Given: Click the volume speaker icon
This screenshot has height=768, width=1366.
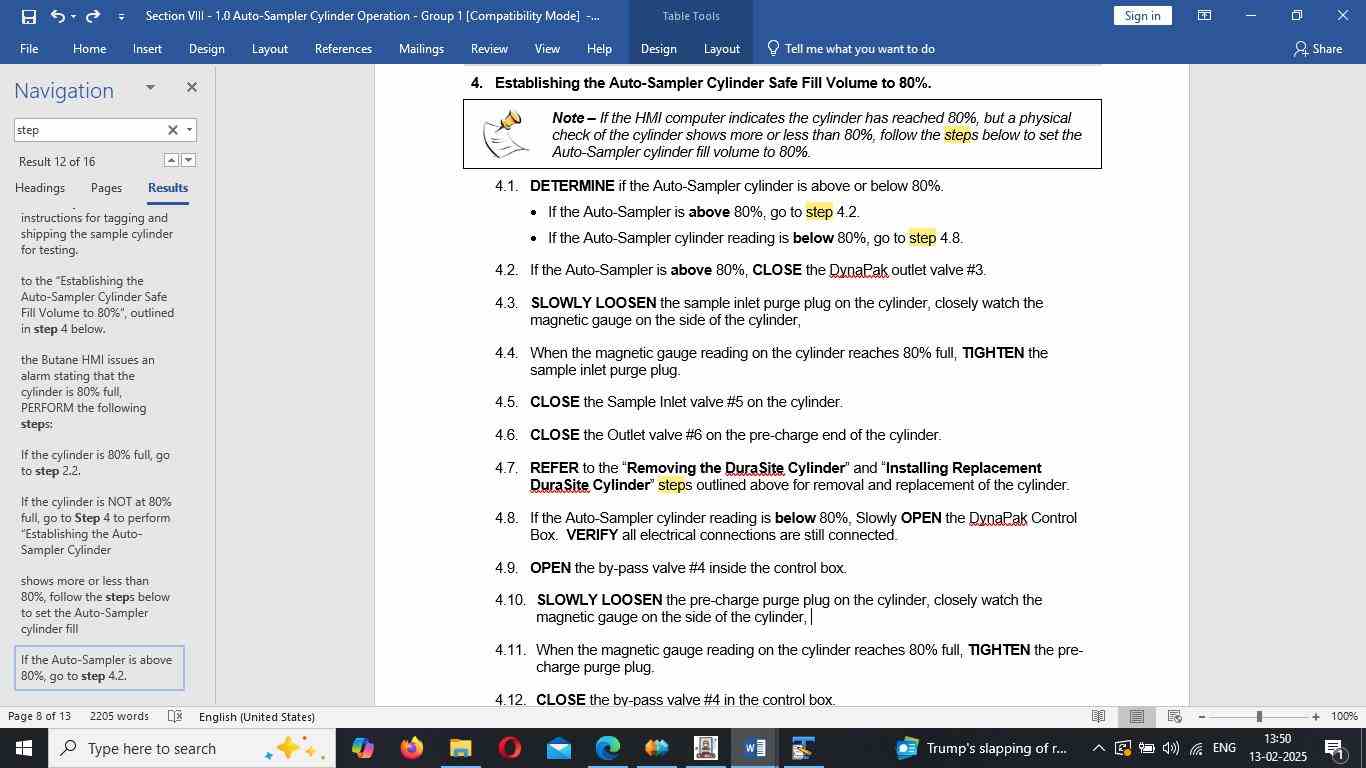Looking at the screenshot, I should 1171,748.
